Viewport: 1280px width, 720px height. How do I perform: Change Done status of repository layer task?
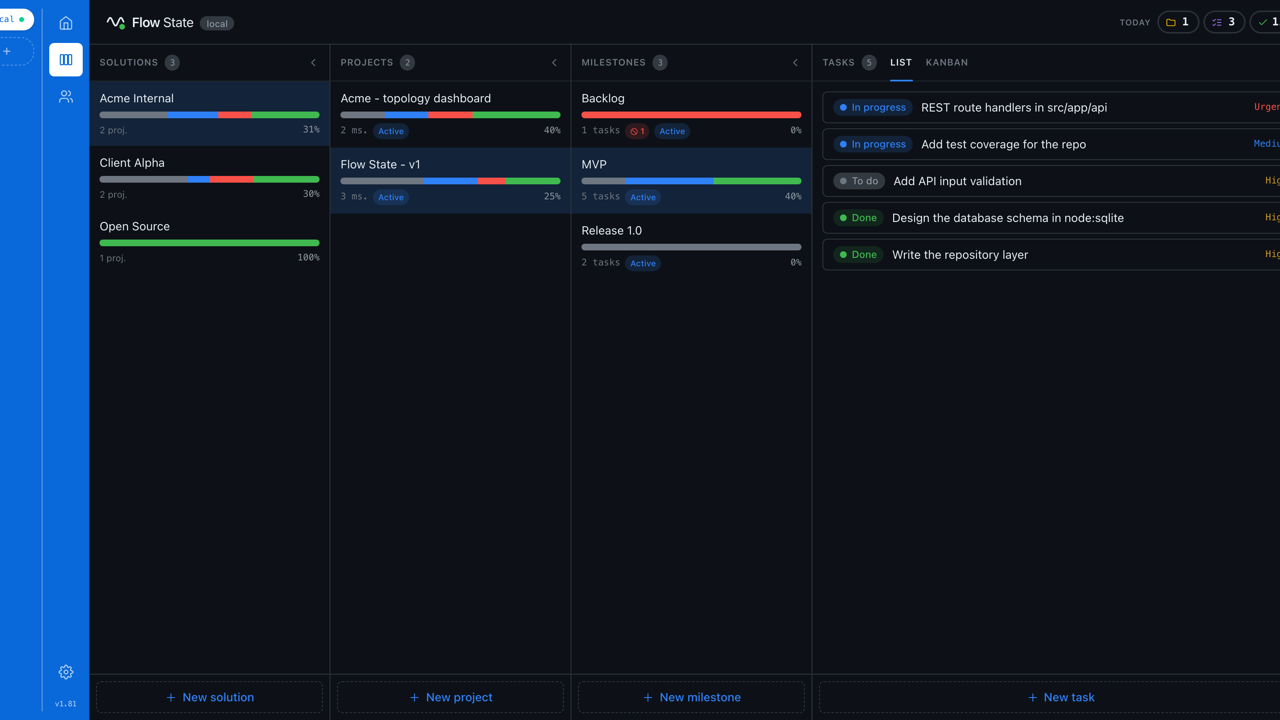tap(859, 255)
